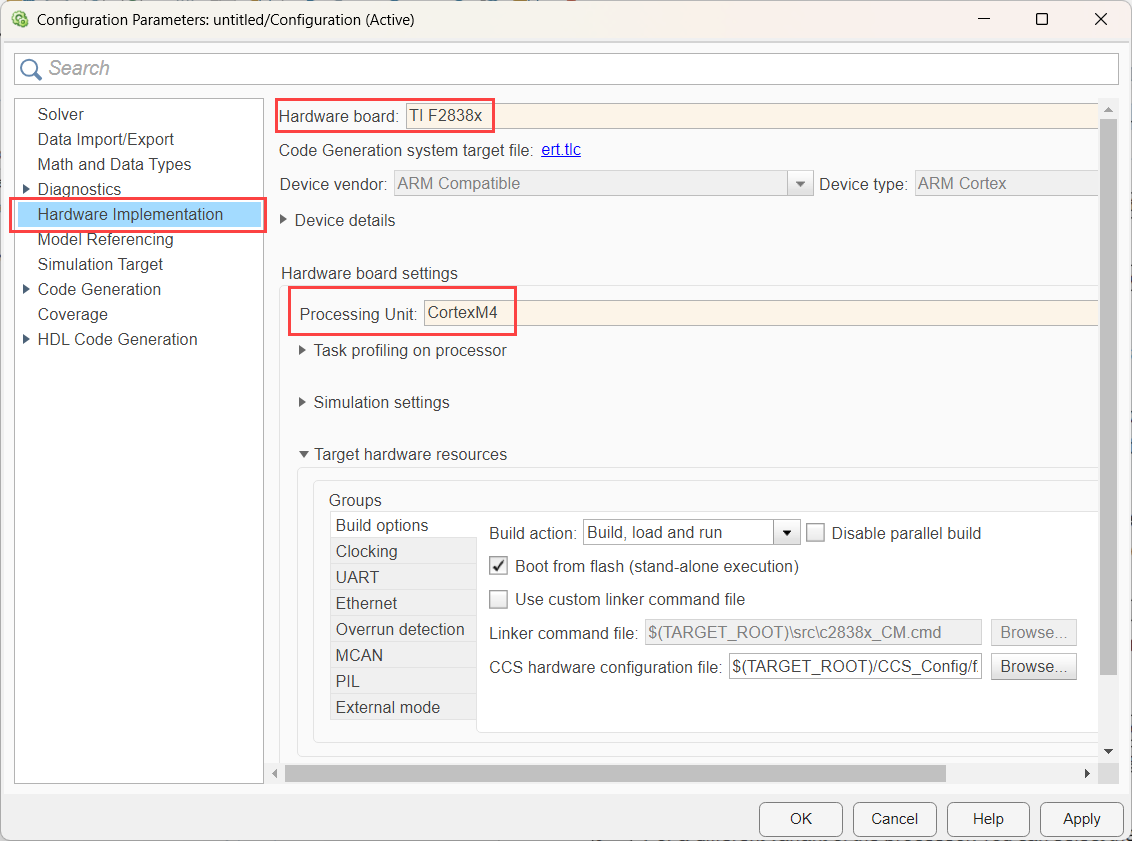Switch to the Clocking group
The height and width of the screenshot is (841, 1132).
pyautogui.click(x=366, y=551)
